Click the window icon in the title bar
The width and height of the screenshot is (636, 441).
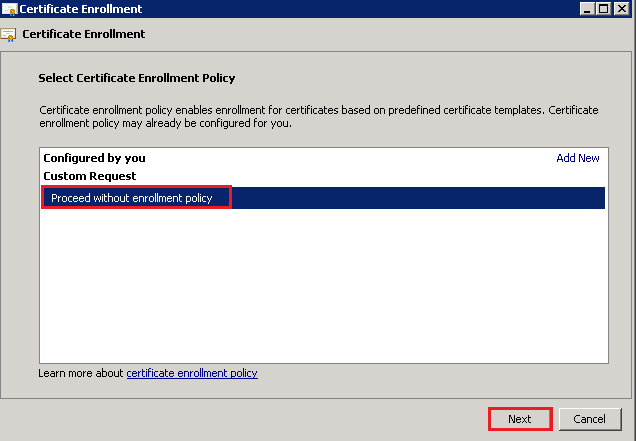pyautogui.click(x=8, y=9)
